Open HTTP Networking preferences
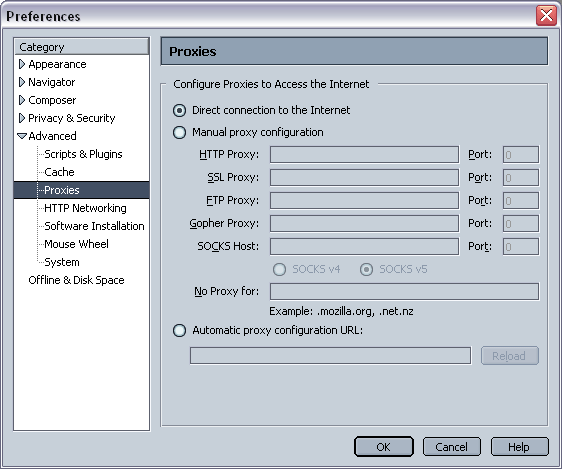 [x=85, y=208]
